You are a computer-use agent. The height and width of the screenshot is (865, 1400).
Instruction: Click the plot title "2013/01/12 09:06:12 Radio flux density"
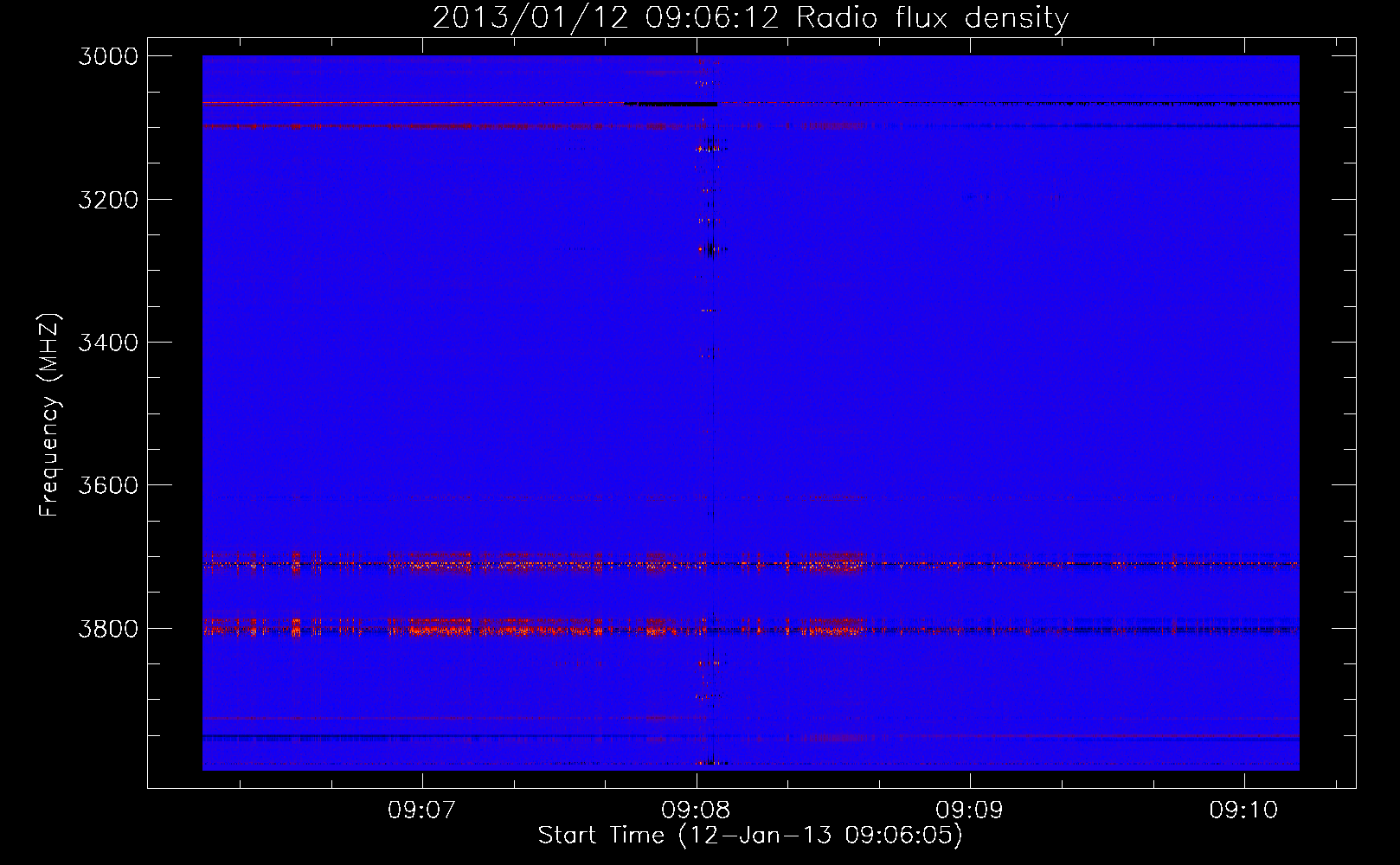tap(750, 17)
